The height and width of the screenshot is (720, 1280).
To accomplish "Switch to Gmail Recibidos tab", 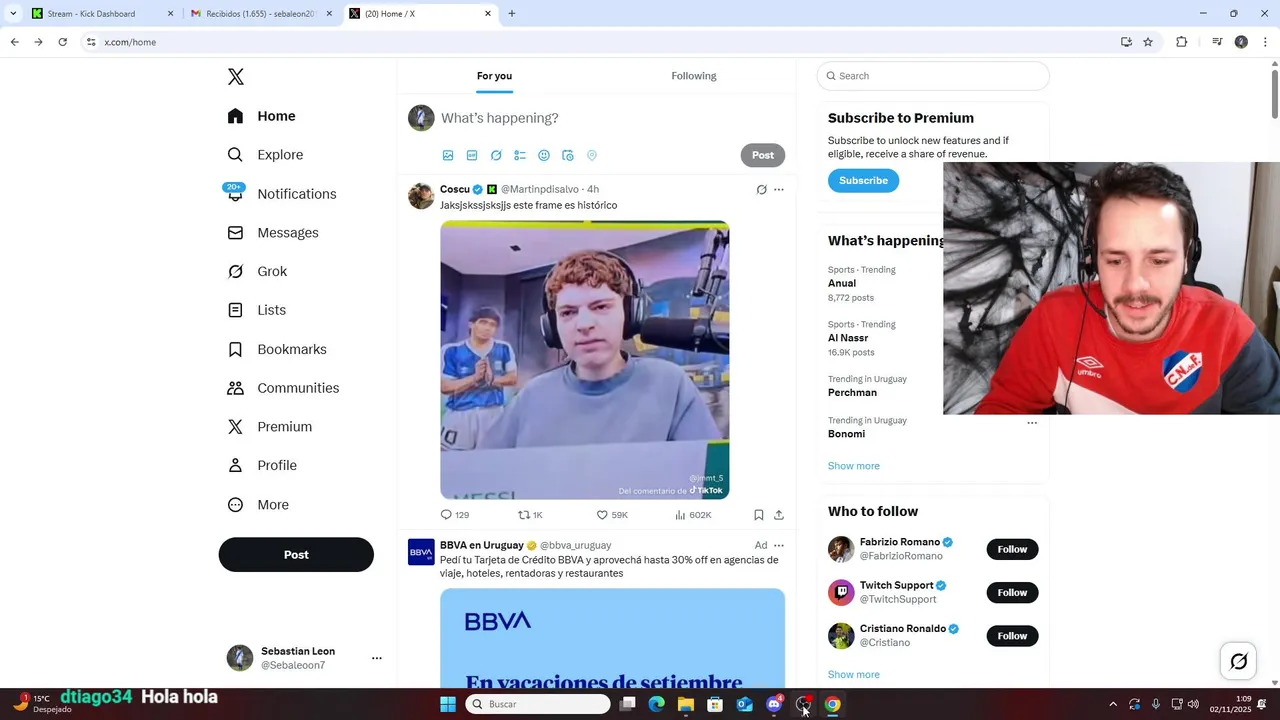I will tap(261, 14).
